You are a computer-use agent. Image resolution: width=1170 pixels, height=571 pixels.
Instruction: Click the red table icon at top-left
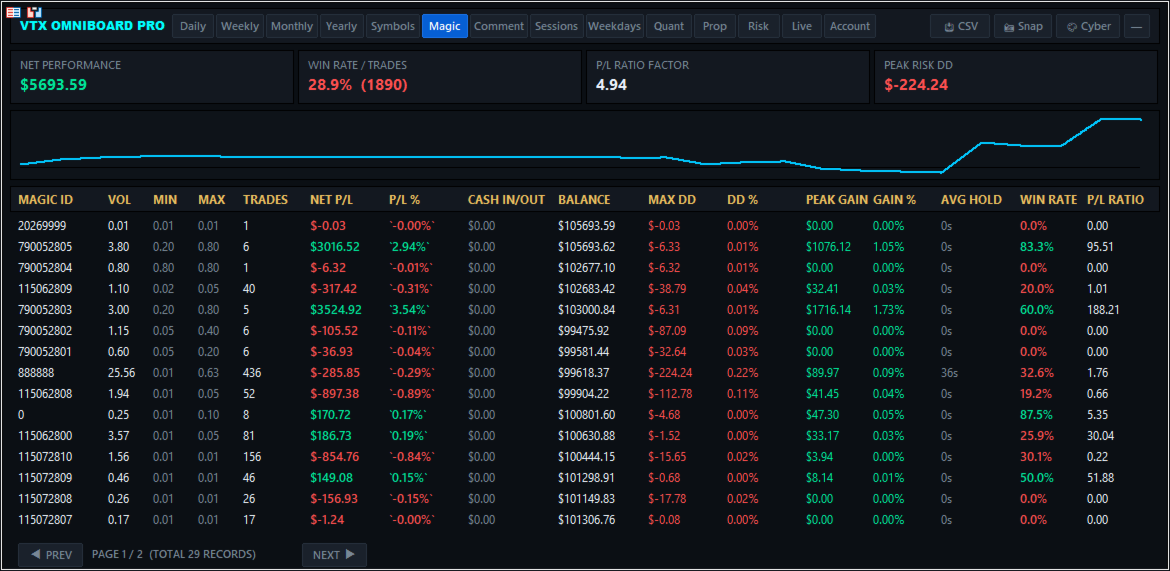point(13,12)
